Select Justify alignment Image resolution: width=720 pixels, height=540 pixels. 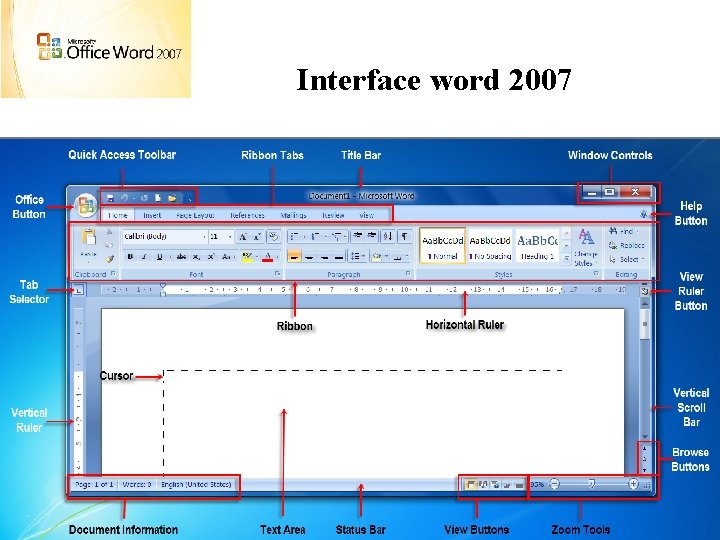[x=338, y=257]
